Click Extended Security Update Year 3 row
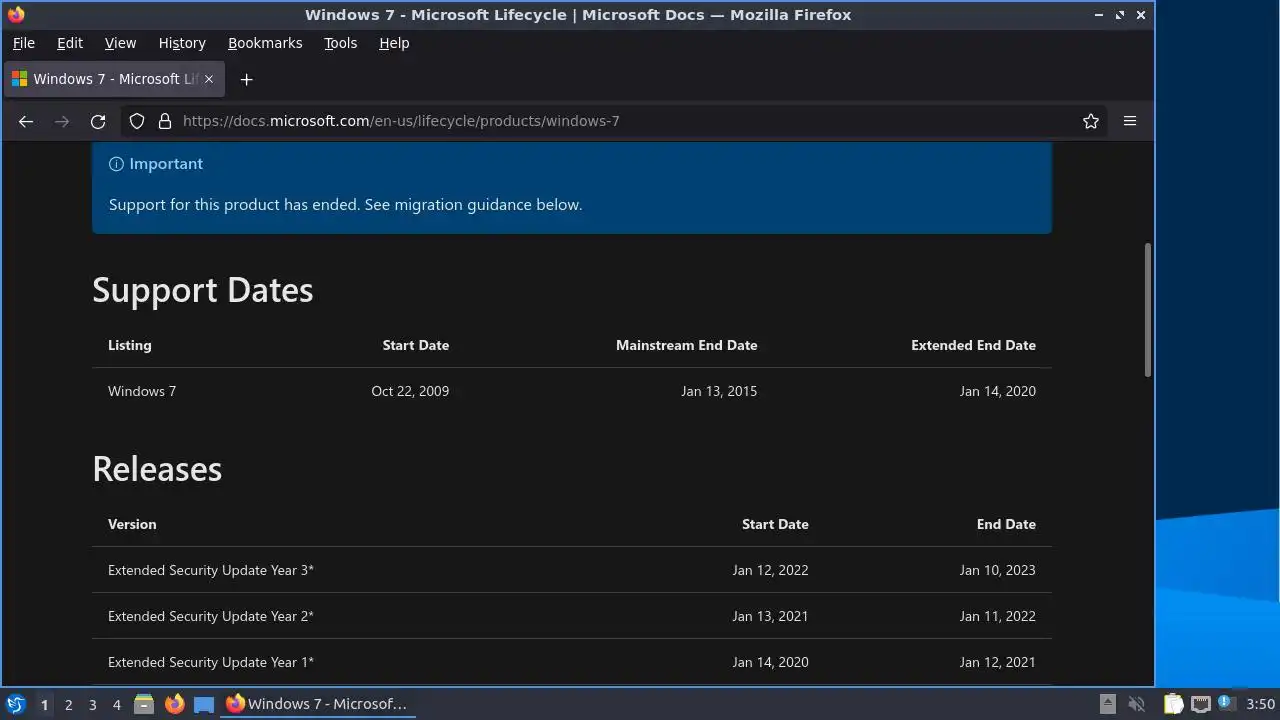Image resolution: width=1280 pixels, height=720 pixels. click(x=572, y=570)
